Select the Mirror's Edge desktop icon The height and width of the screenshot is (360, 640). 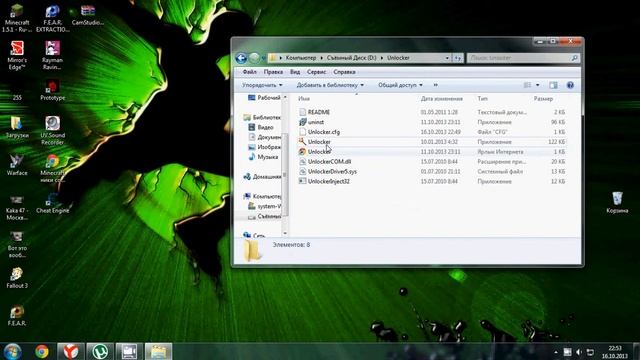coord(17,55)
